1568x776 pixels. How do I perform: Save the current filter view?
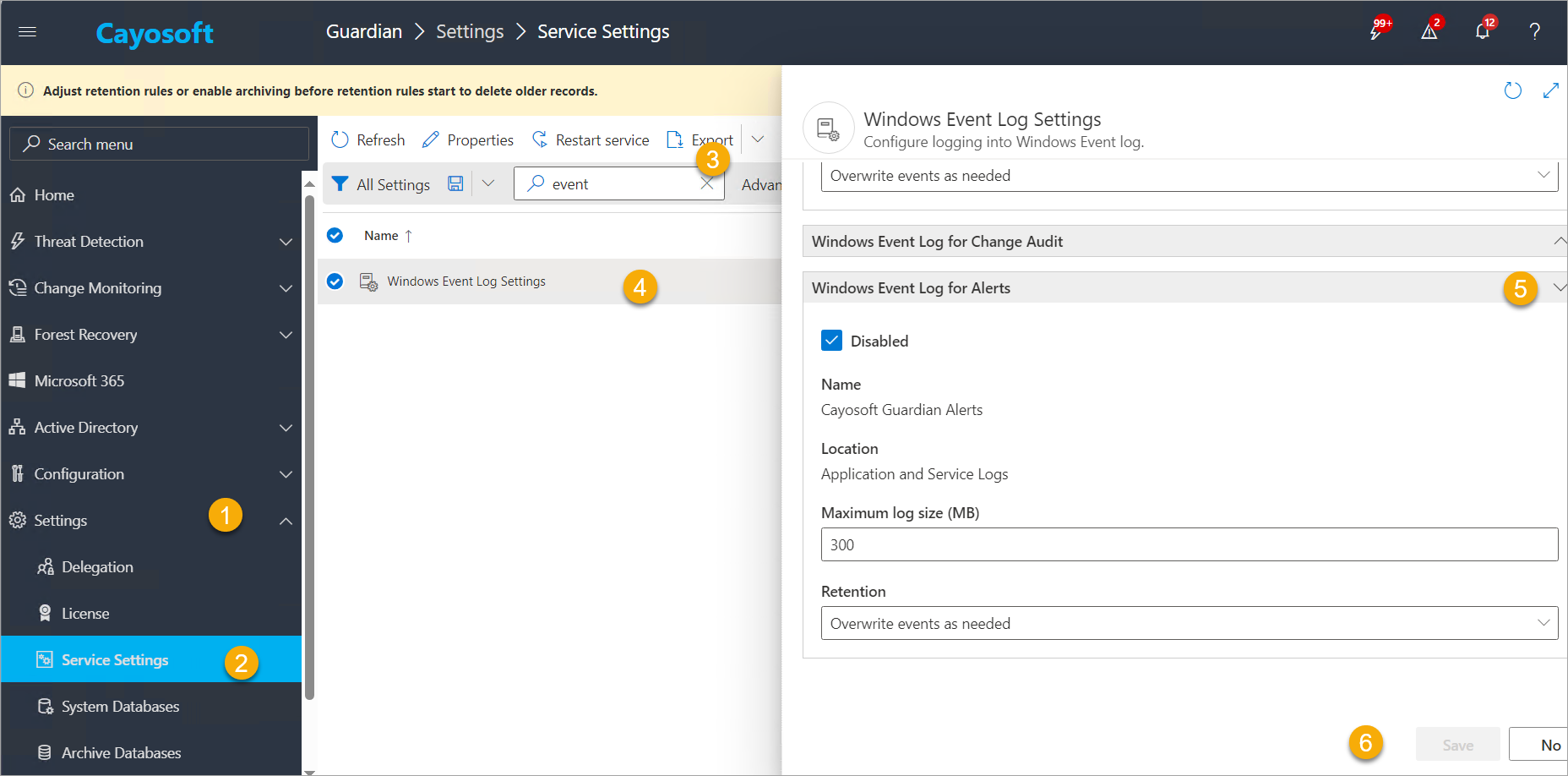coord(455,184)
